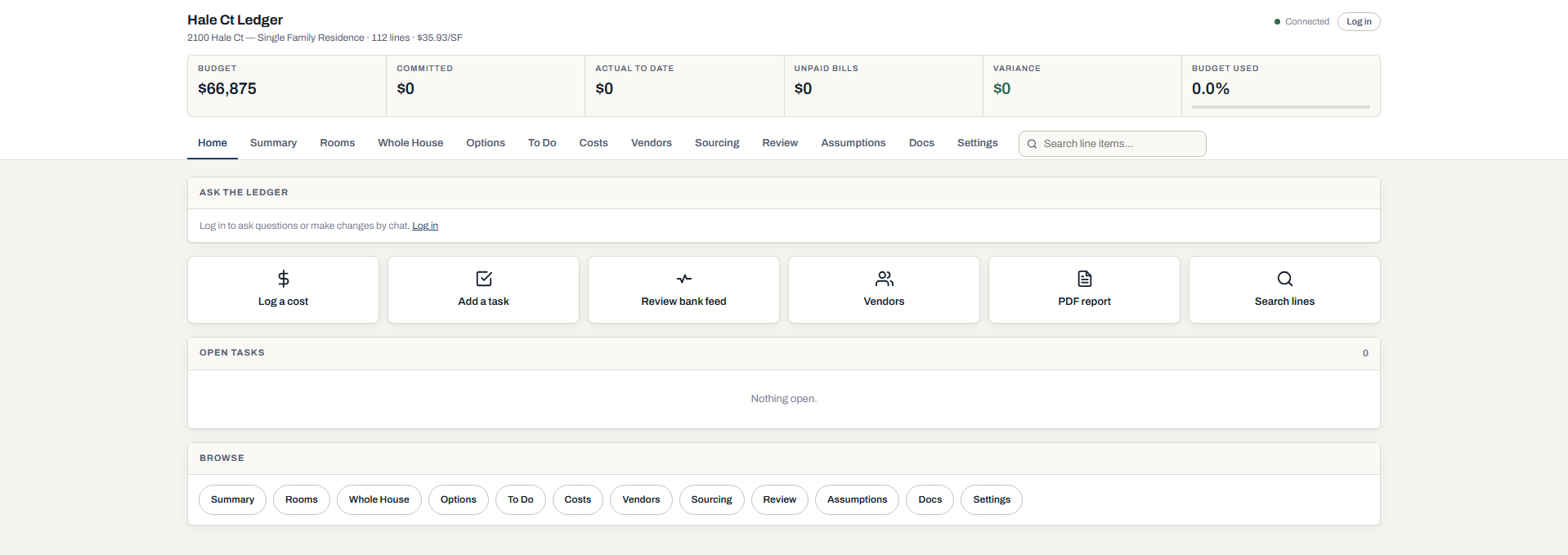Open the Settings tab

(x=978, y=143)
